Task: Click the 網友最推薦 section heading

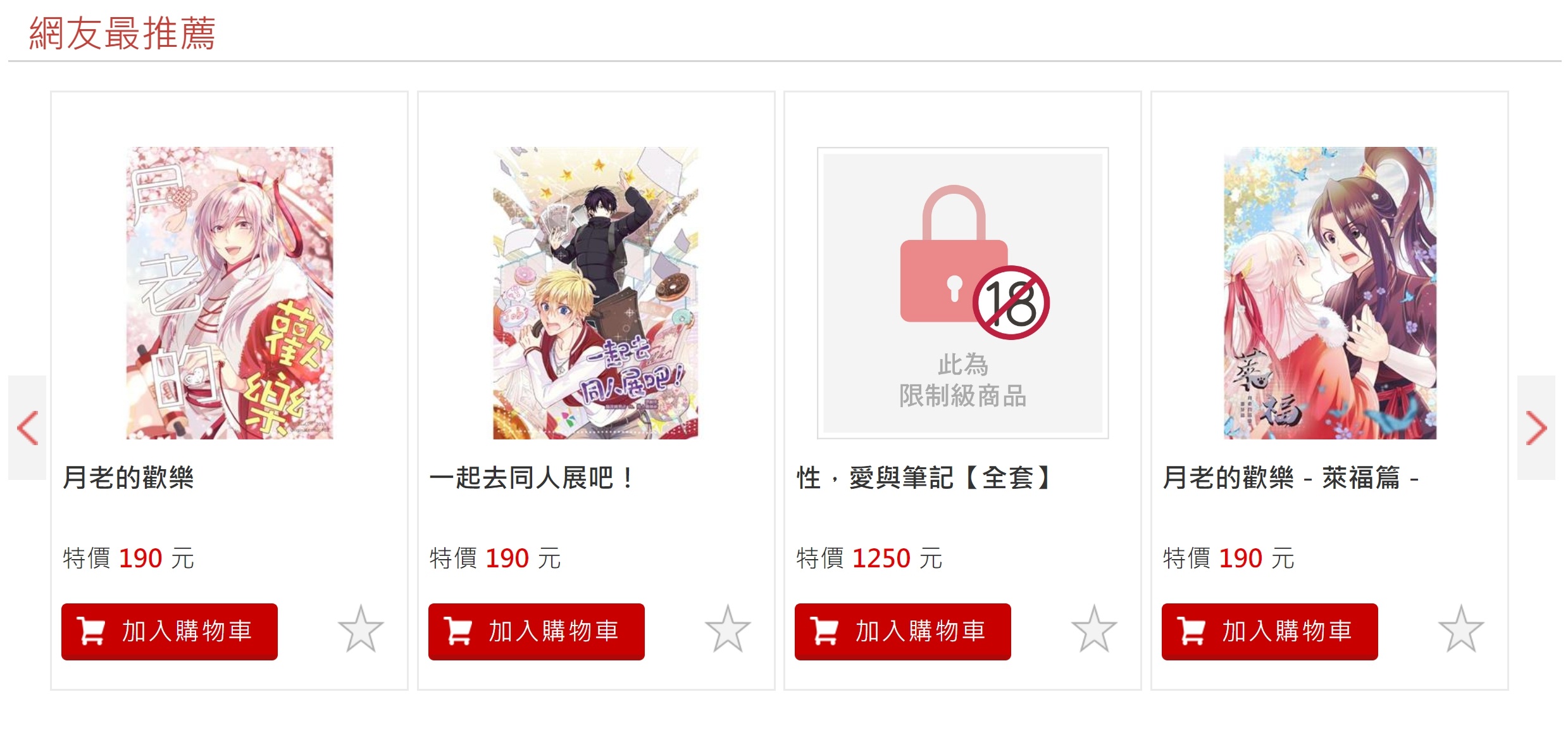Action: [122, 33]
